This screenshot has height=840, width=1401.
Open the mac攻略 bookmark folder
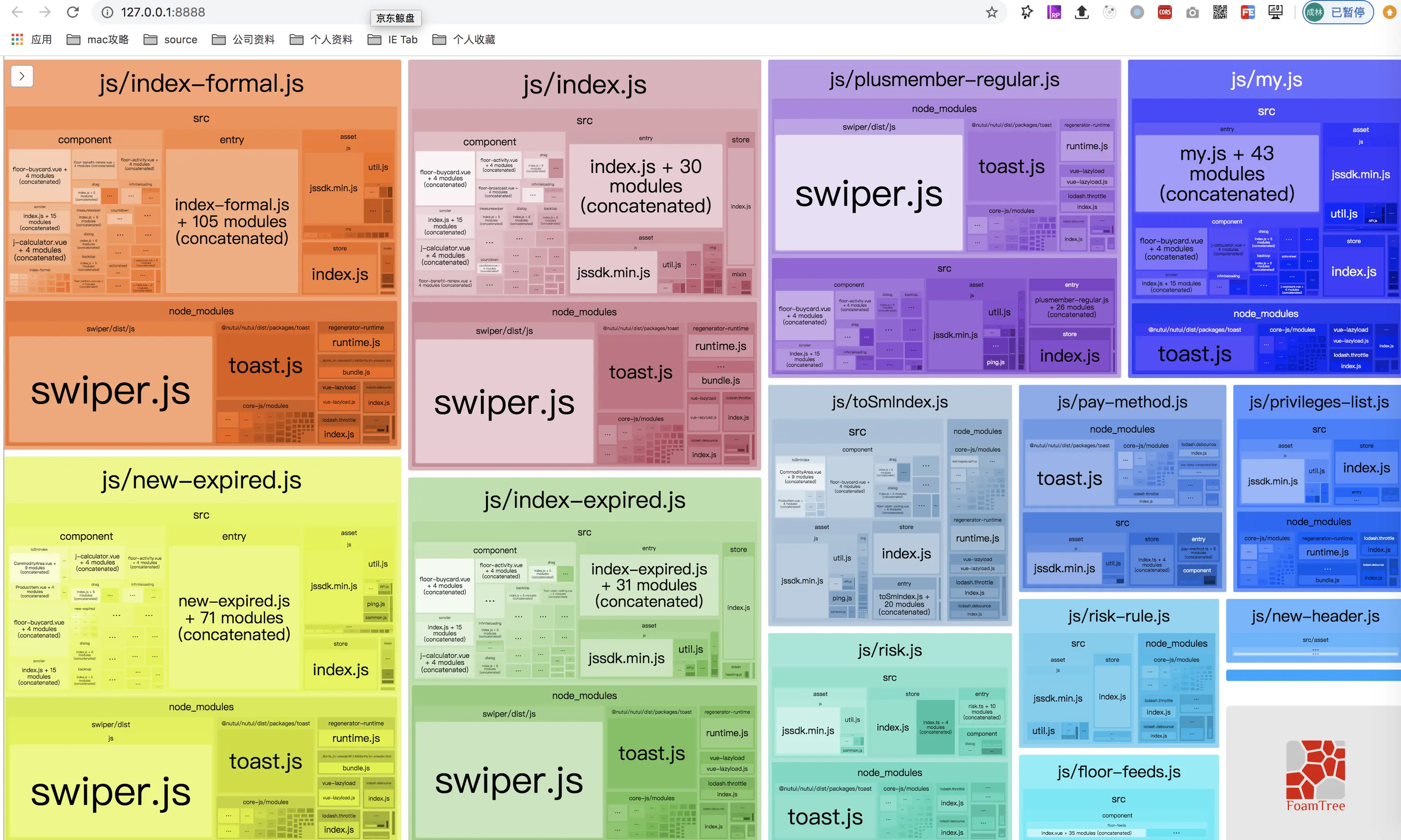[x=97, y=40]
